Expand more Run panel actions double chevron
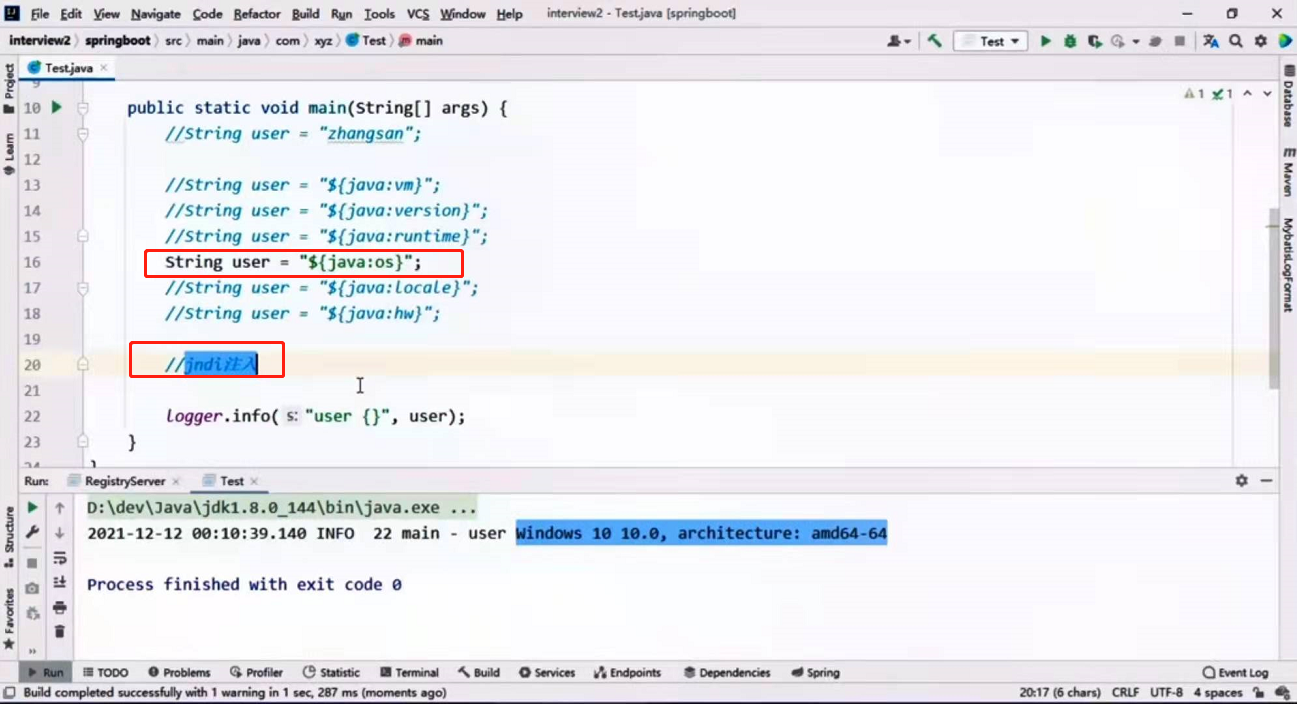Image resolution: width=1297 pixels, height=704 pixels. pos(32,650)
